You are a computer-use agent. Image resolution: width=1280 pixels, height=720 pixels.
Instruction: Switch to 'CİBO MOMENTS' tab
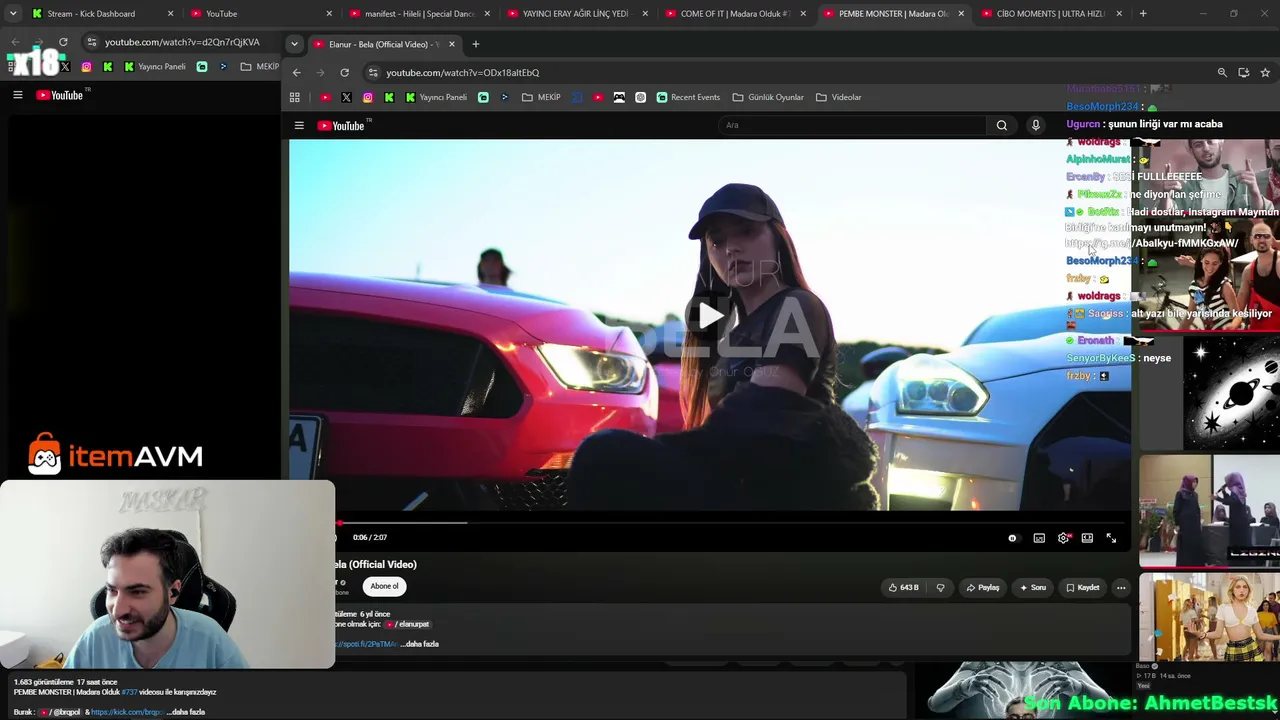pyautogui.click(x=1050, y=14)
